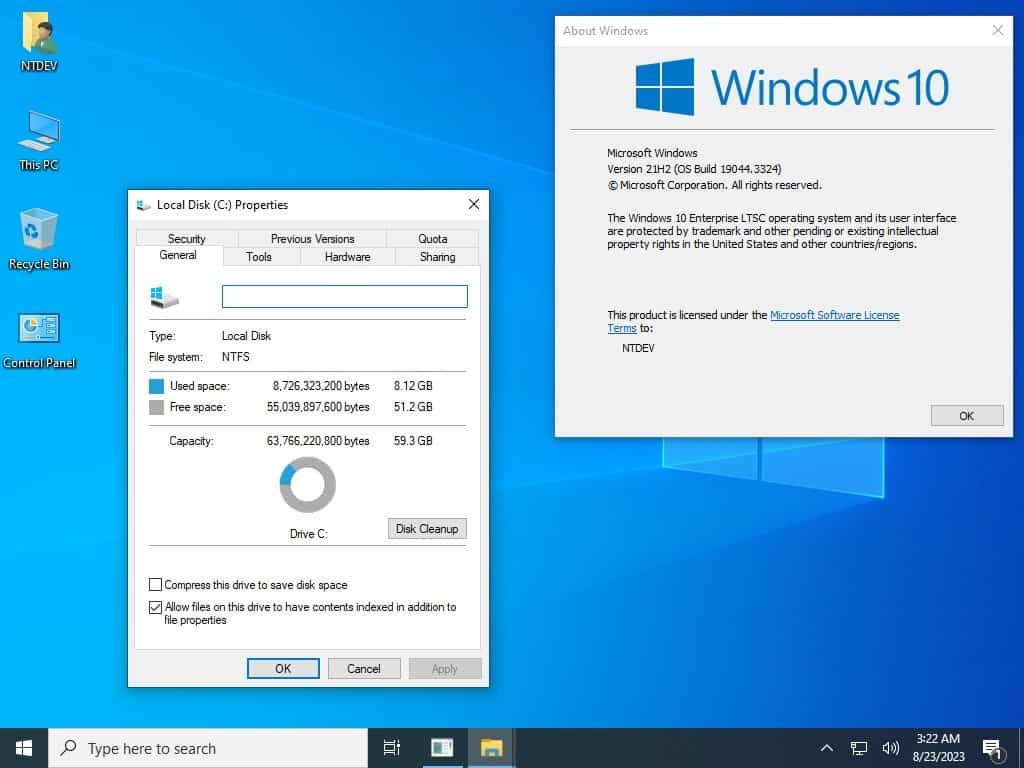Open the NTDEV user folder icon
Screen dimensions: 1024x768
(x=39, y=34)
